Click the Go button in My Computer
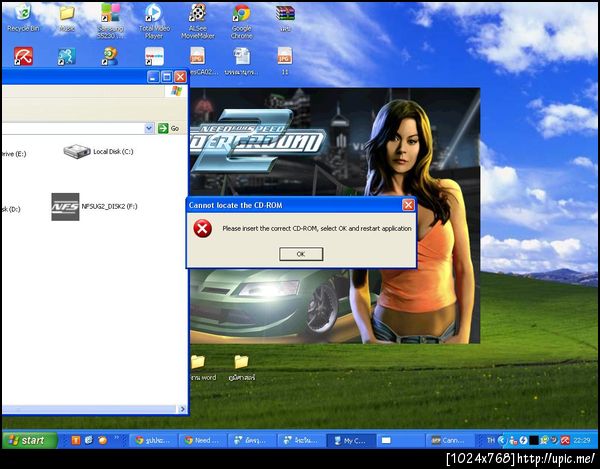Viewport: 600px width, 469px height. click(169, 128)
